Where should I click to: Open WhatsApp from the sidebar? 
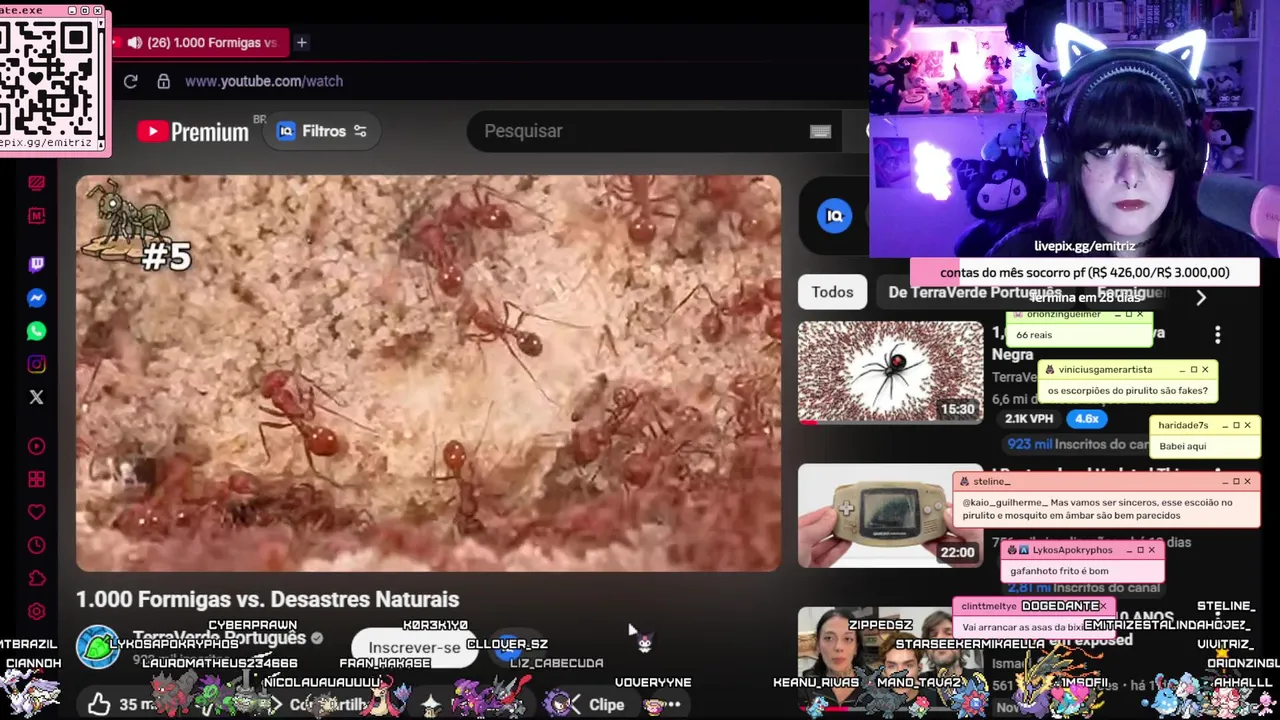pyautogui.click(x=37, y=331)
